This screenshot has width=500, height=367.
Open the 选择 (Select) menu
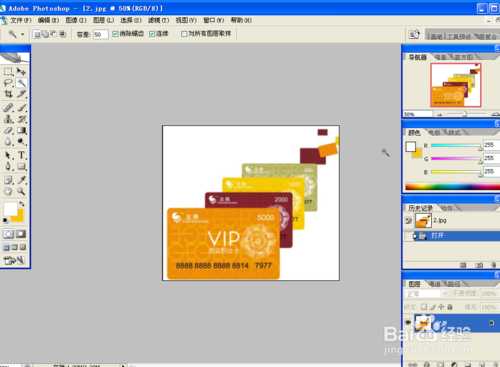coord(131,20)
